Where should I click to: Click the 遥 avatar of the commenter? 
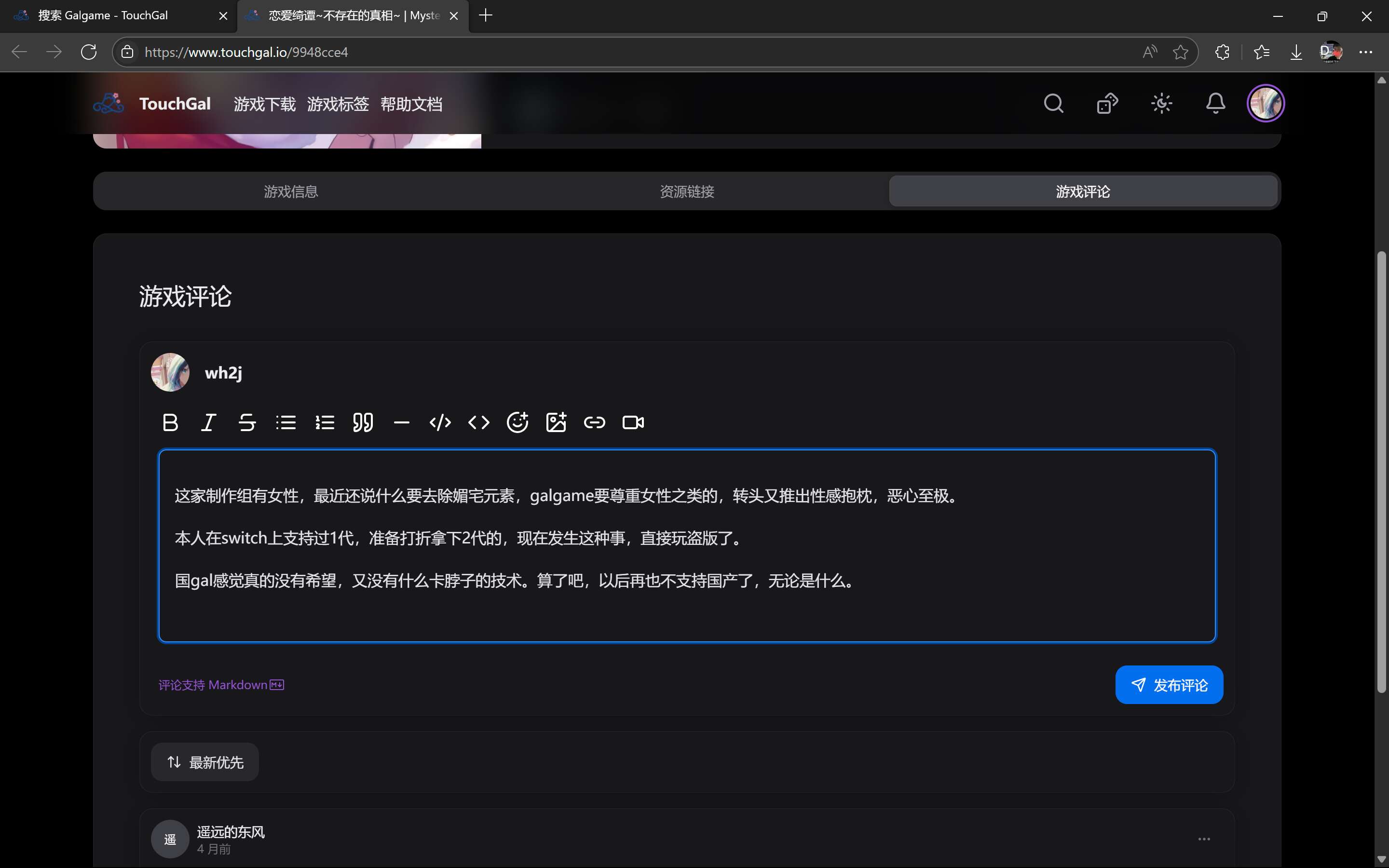click(170, 839)
